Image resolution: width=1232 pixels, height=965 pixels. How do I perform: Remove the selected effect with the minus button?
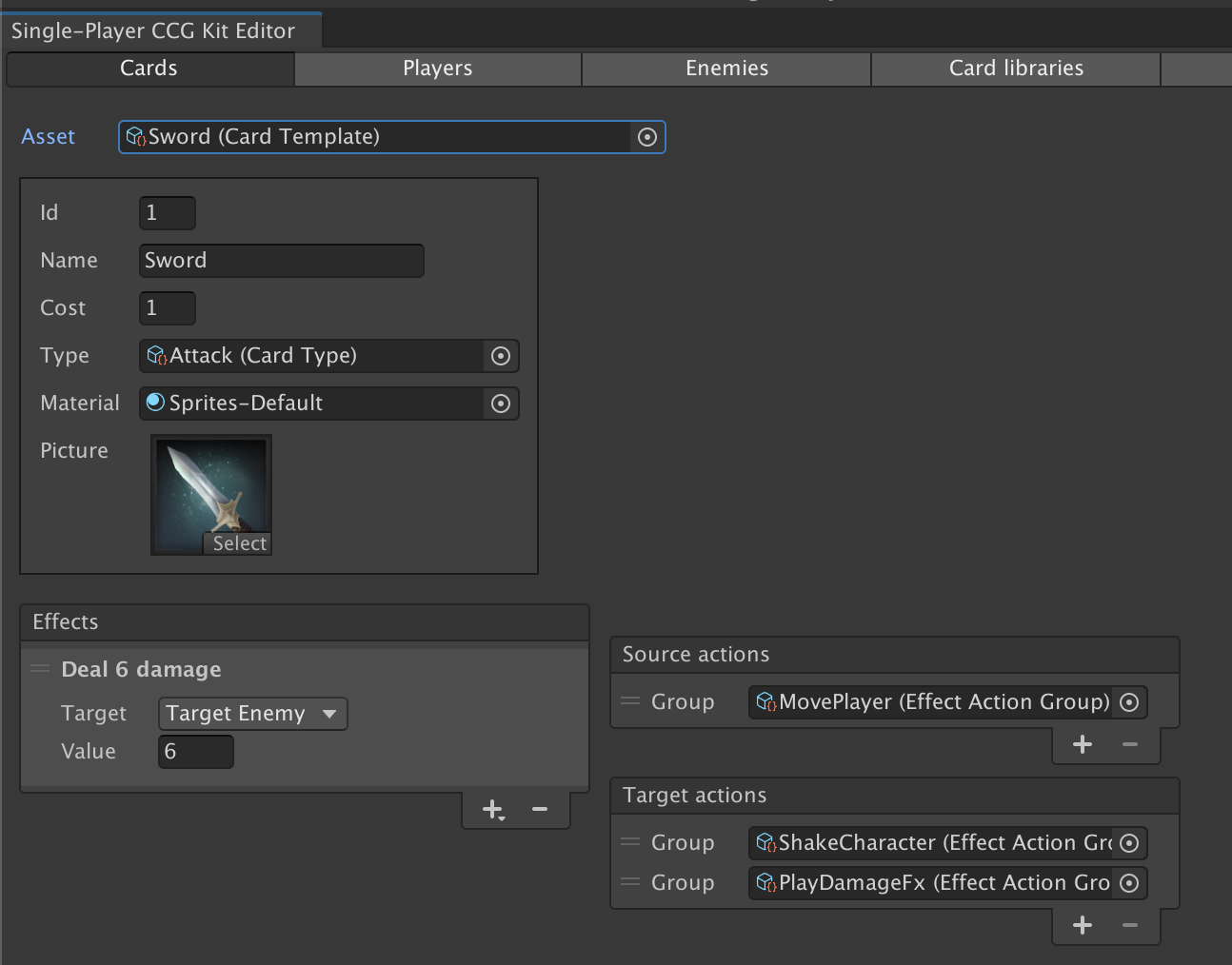(539, 809)
